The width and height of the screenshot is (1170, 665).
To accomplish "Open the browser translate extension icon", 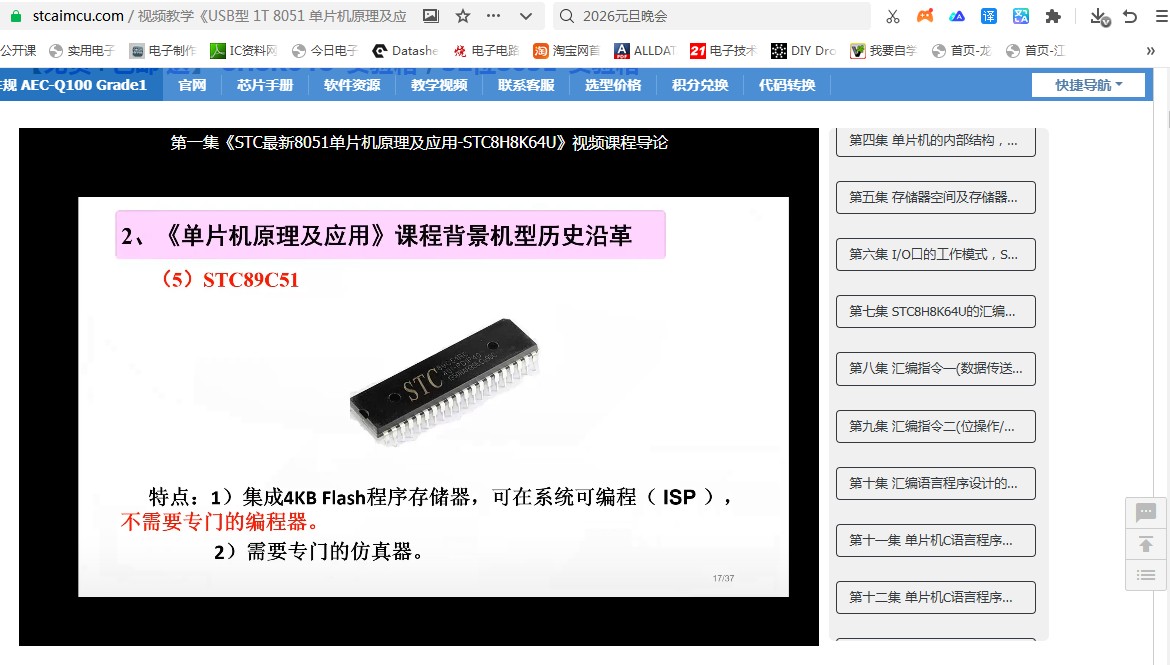I will 987,15.
